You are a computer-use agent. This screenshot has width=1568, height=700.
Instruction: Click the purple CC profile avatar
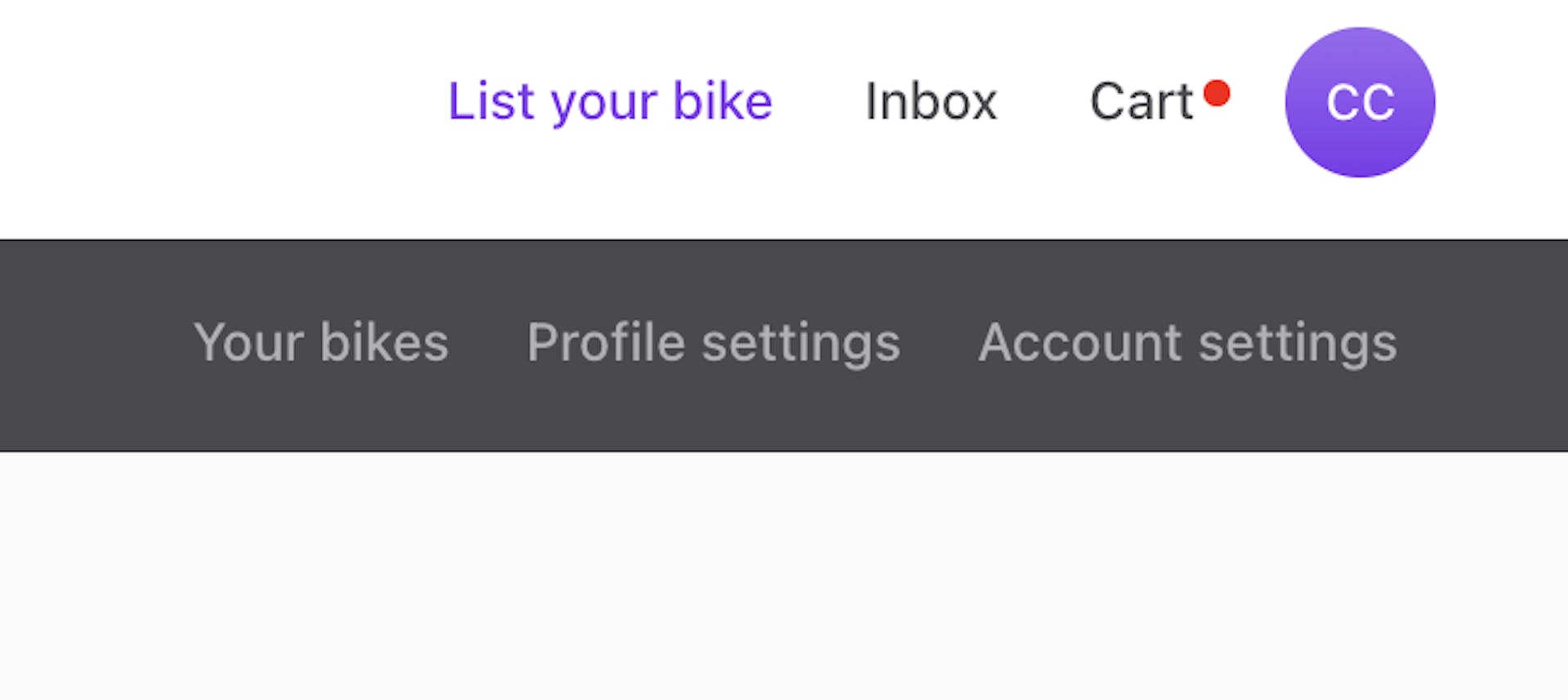[x=1360, y=102]
